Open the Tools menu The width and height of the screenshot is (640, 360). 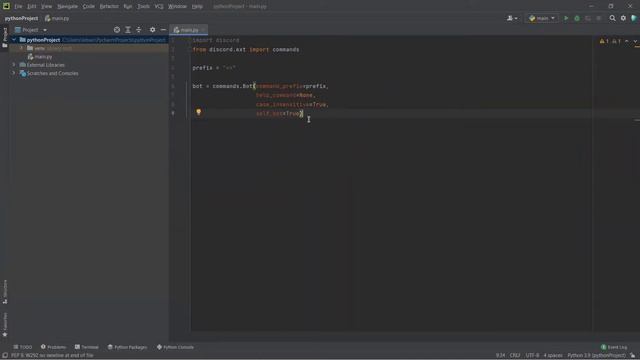(143, 7)
